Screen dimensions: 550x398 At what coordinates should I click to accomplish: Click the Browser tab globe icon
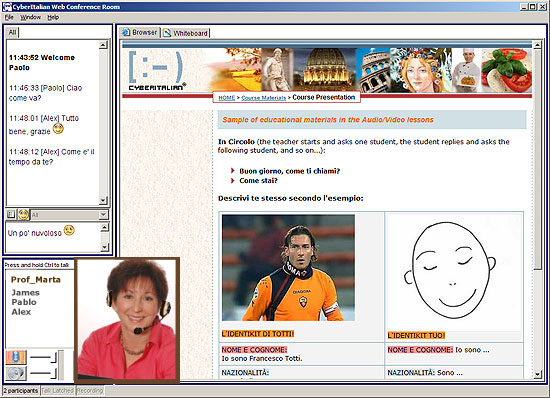coord(126,32)
